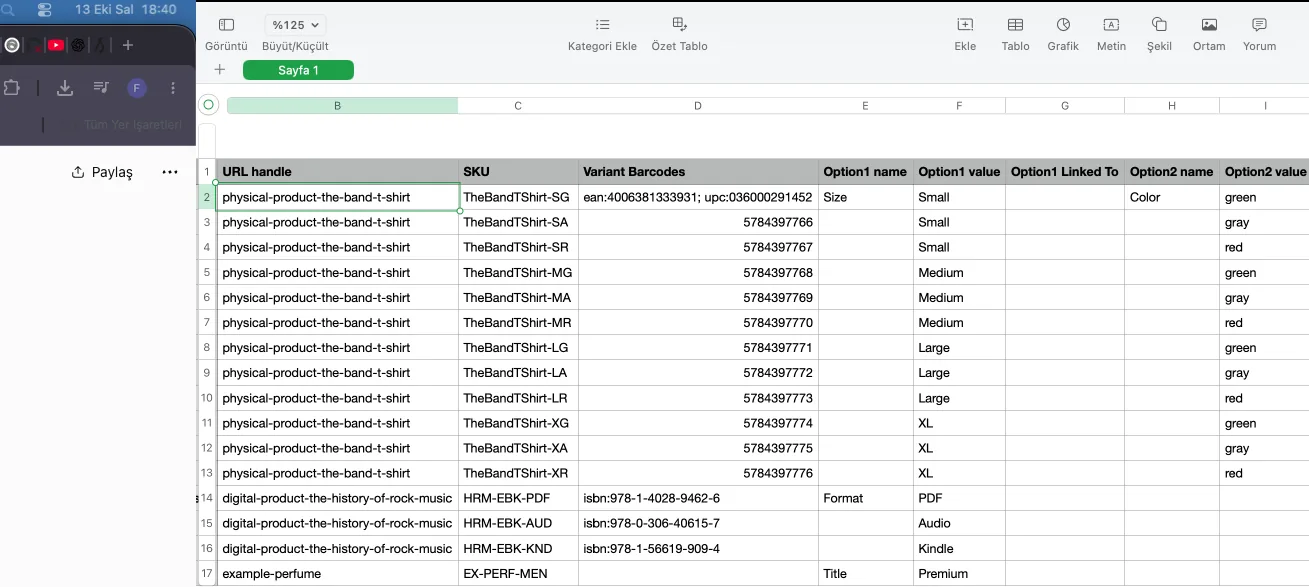Open browser downloads icon

point(65,88)
